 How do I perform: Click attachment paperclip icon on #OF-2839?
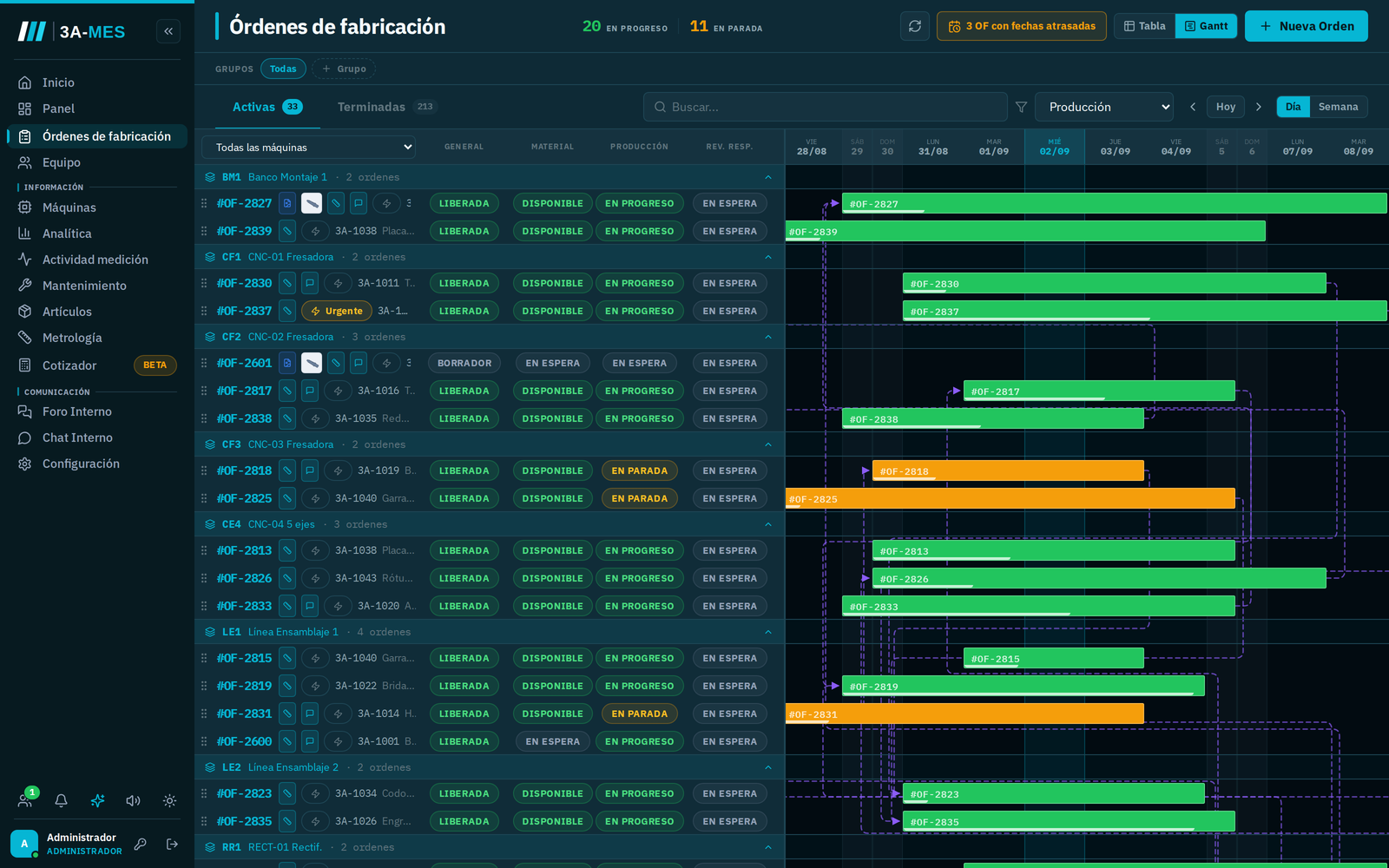point(287,231)
